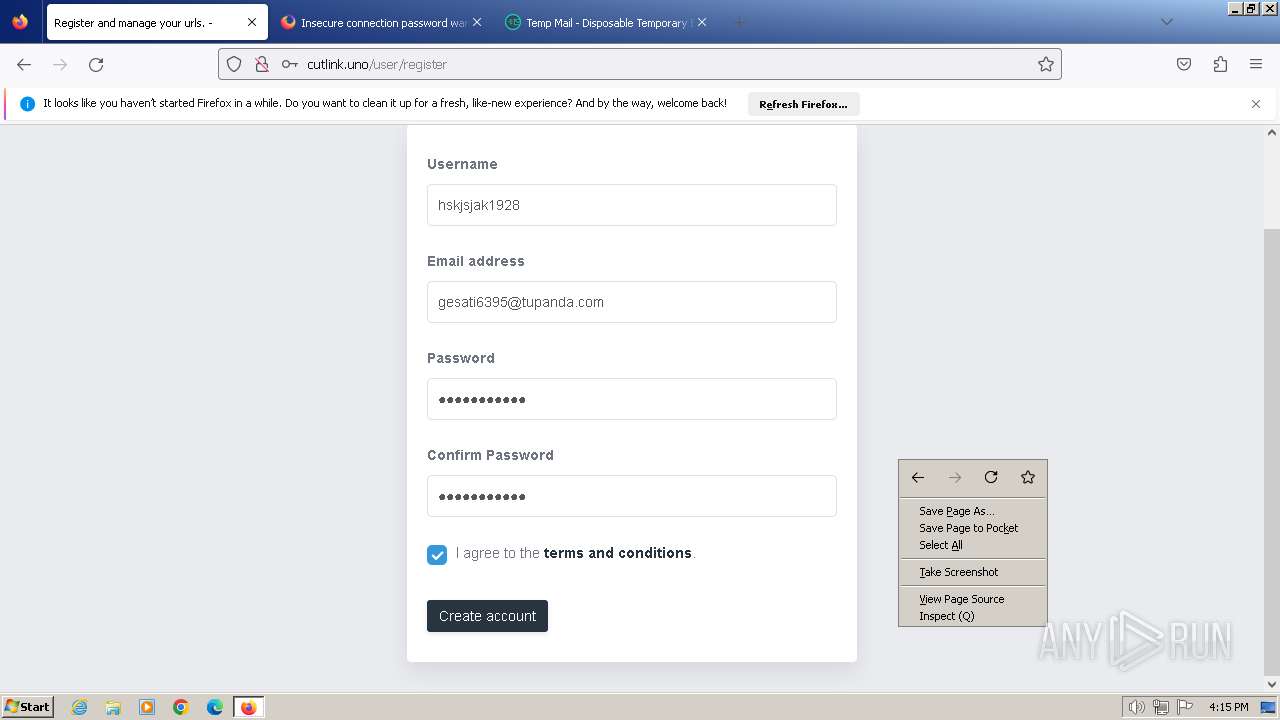Screen dimensions: 1280x720
Task: Click Bookmark star in context menu
Action: 1028,478
